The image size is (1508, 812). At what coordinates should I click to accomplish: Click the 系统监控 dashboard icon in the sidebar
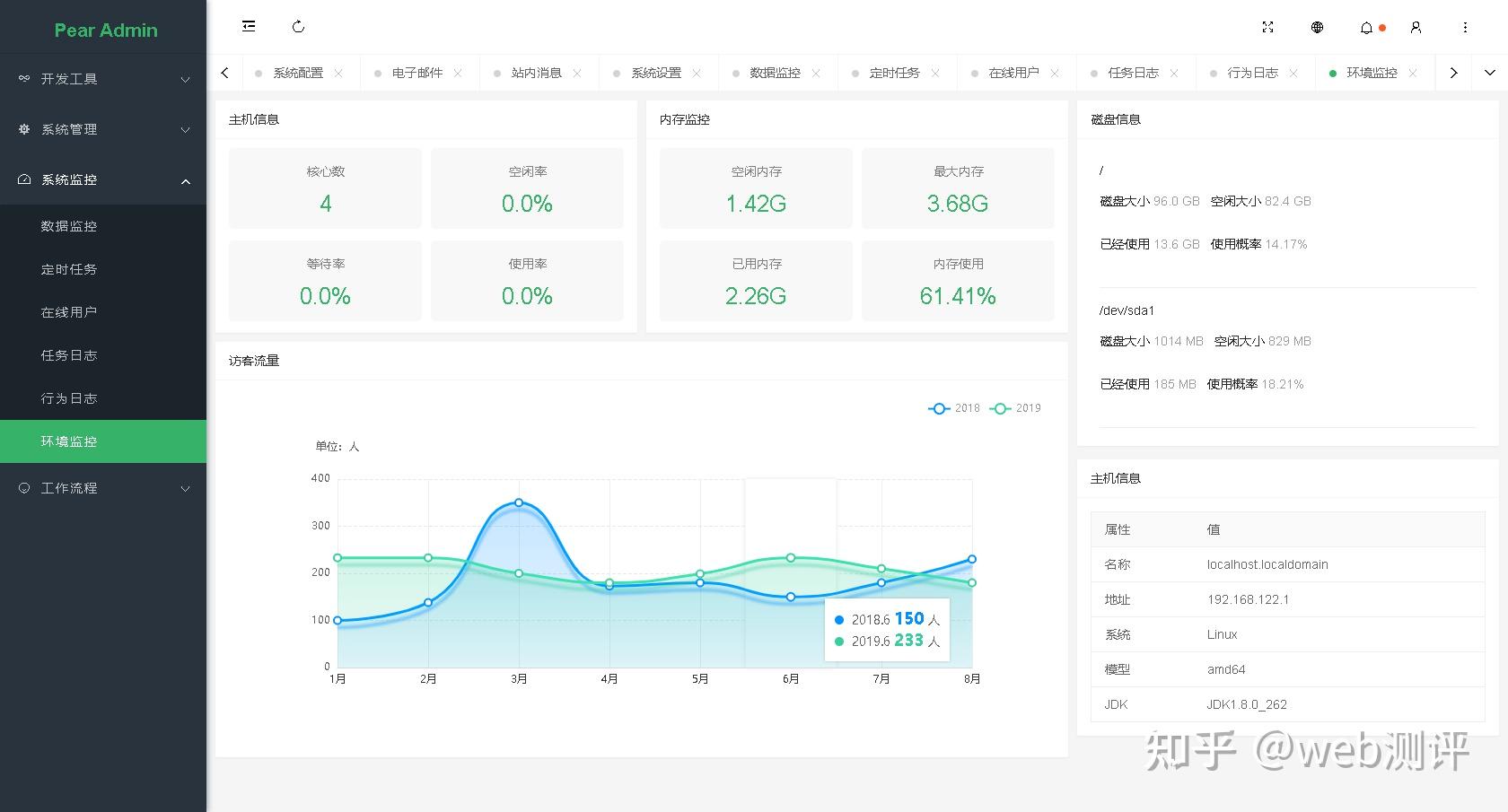point(24,179)
